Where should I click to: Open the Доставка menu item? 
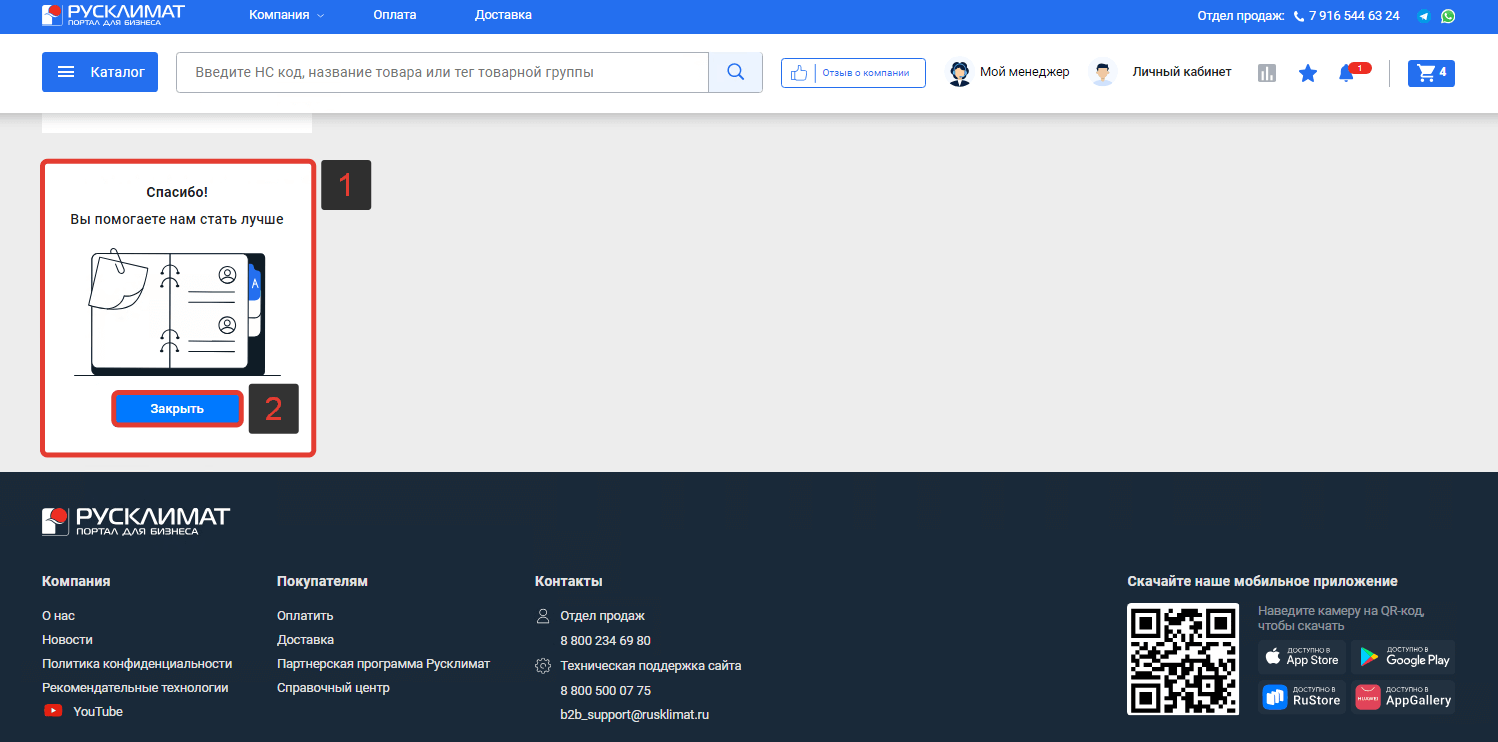pyautogui.click(x=503, y=15)
